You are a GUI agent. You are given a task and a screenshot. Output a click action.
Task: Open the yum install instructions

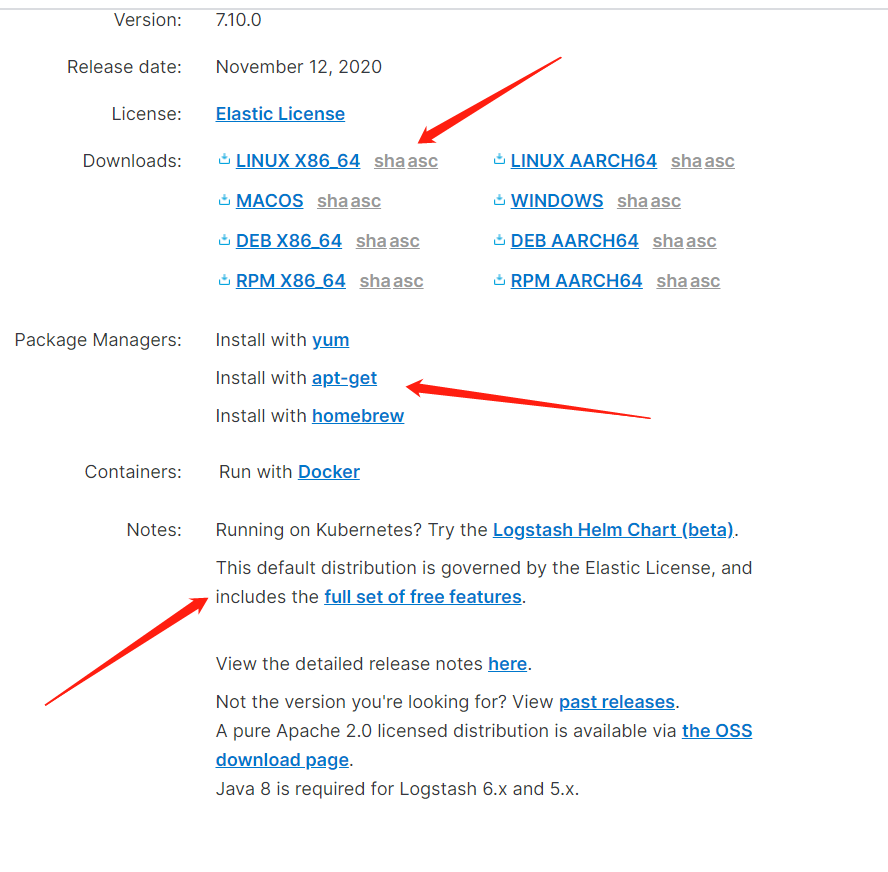click(x=330, y=340)
